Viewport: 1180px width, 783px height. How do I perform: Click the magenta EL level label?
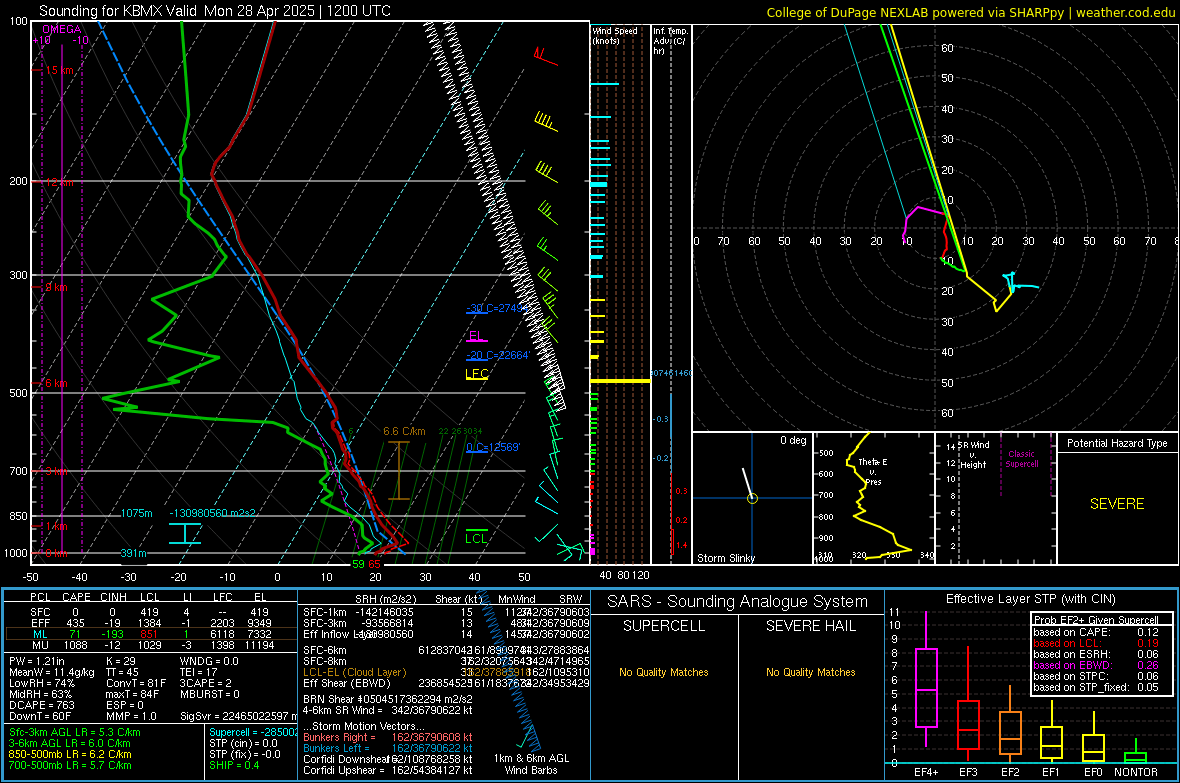tap(476, 336)
